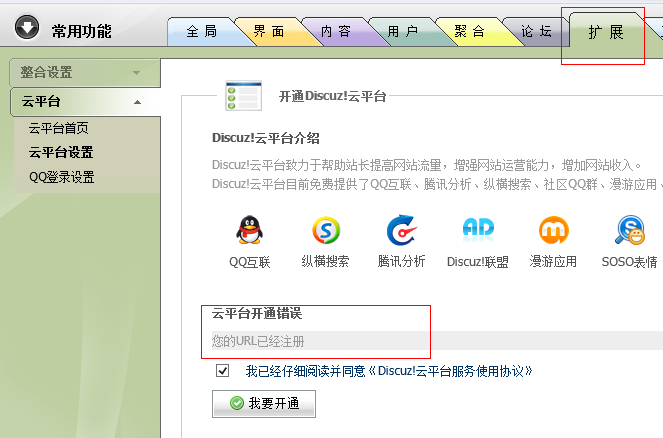Click the round download arrow icon beside 常用功能
Screen dimensions: 663x438
(x=27, y=27)
